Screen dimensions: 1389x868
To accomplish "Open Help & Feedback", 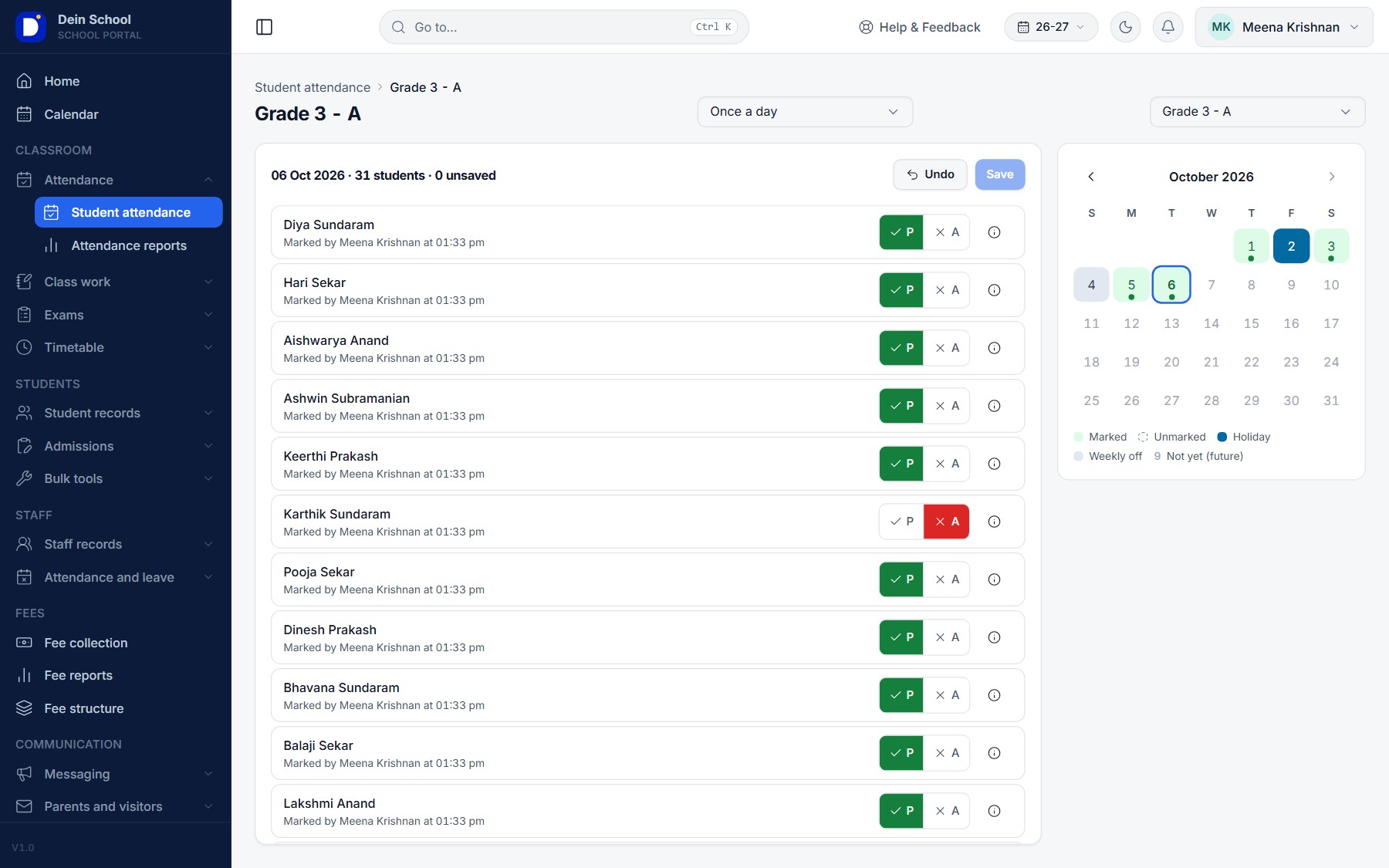I will tap(920, 27).
